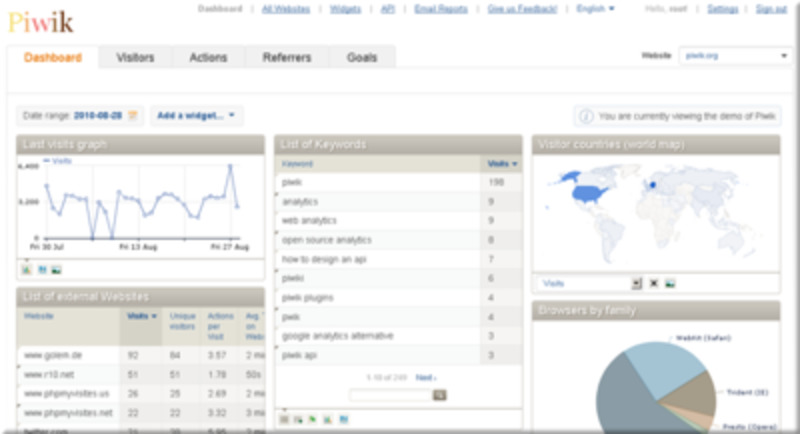
Task: Select the 'piwik api' keyword row
Action: point(398,355)
